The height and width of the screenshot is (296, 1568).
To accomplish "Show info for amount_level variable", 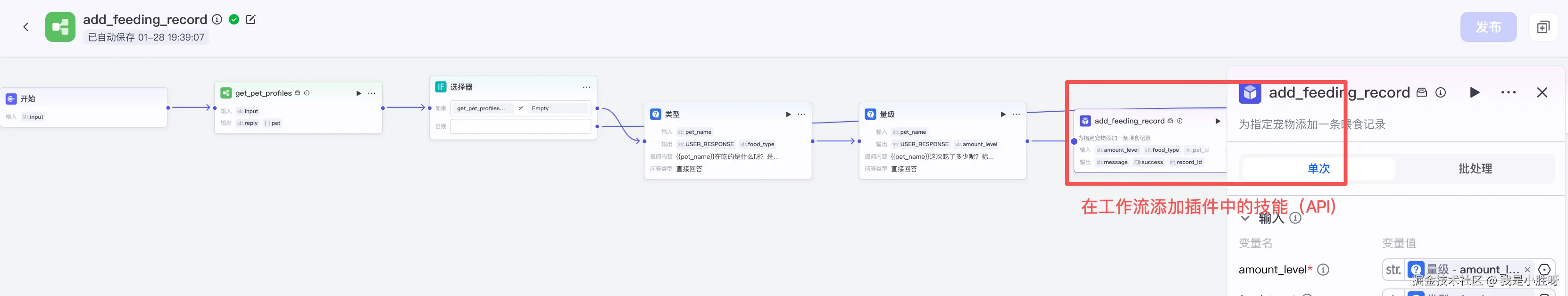I will click(x=1323, y=270).
